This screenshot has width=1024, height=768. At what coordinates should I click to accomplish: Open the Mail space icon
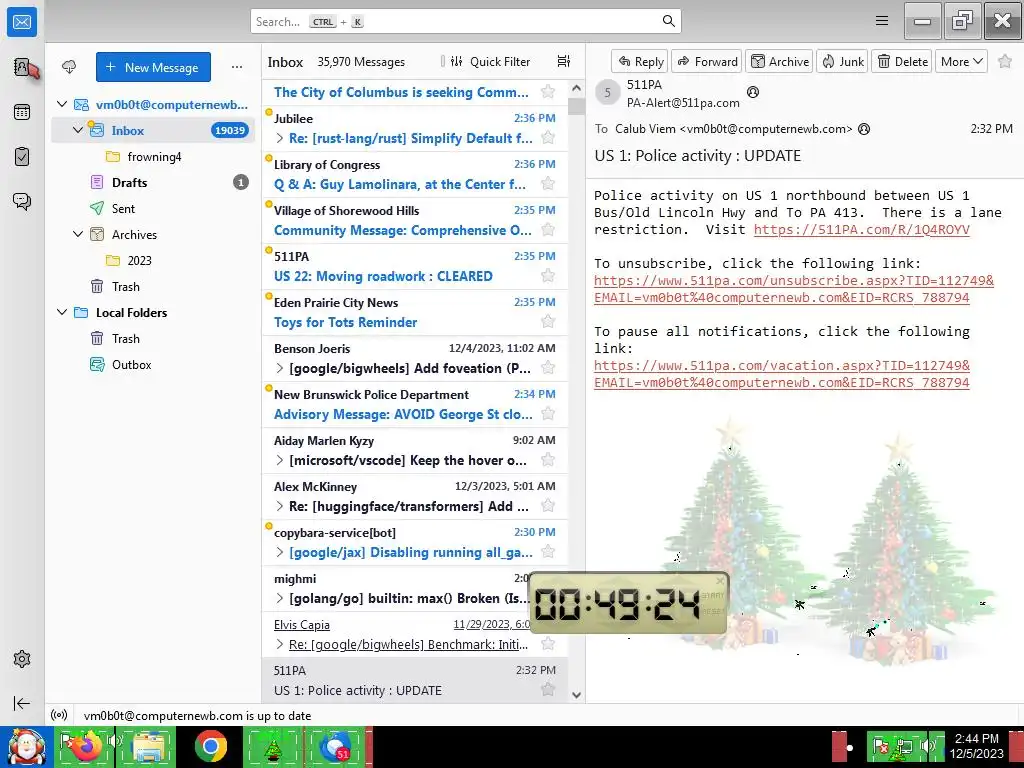click(x=22, y=22)
